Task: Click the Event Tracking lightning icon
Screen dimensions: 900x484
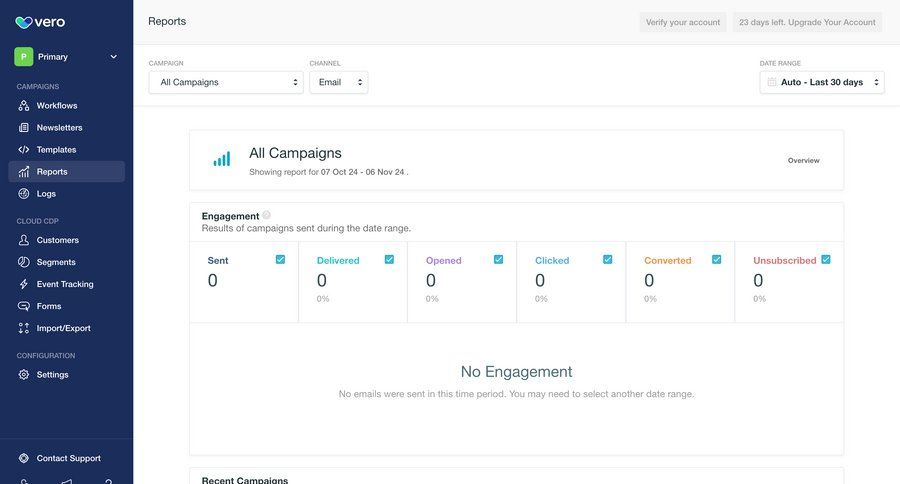Action: 24,284
